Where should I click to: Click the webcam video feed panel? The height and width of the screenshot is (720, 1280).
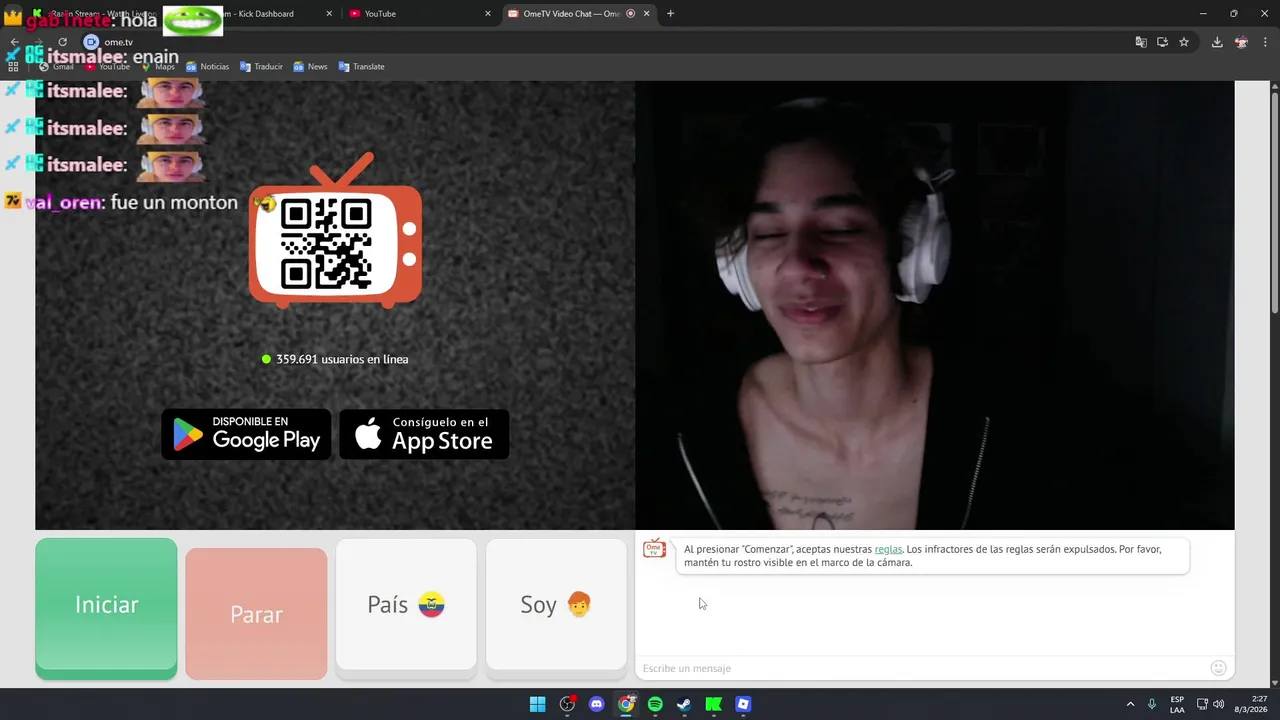point(935,305)
